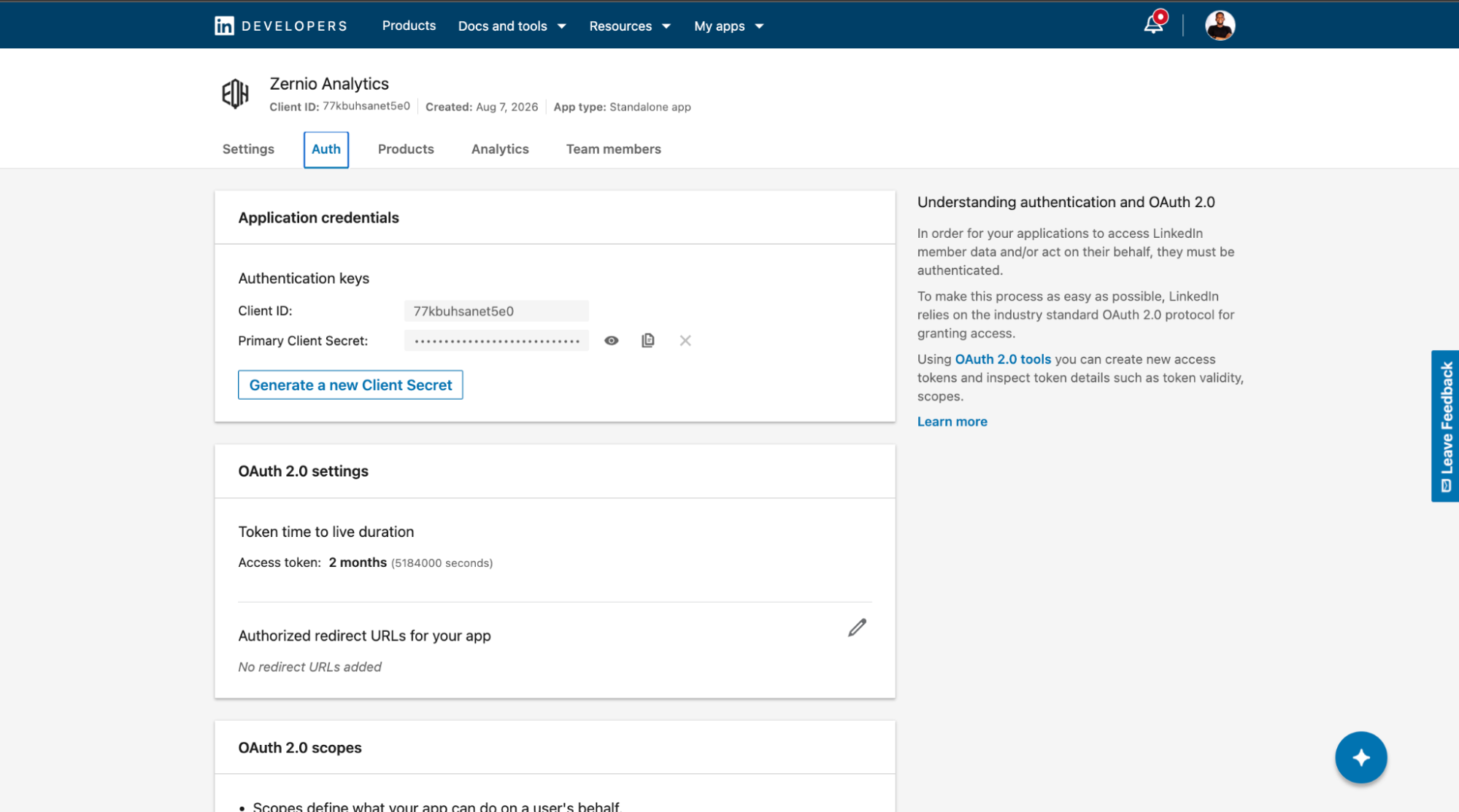Open the Leave Feedback side tab

pyautogui.click(x=1445, y=426)
